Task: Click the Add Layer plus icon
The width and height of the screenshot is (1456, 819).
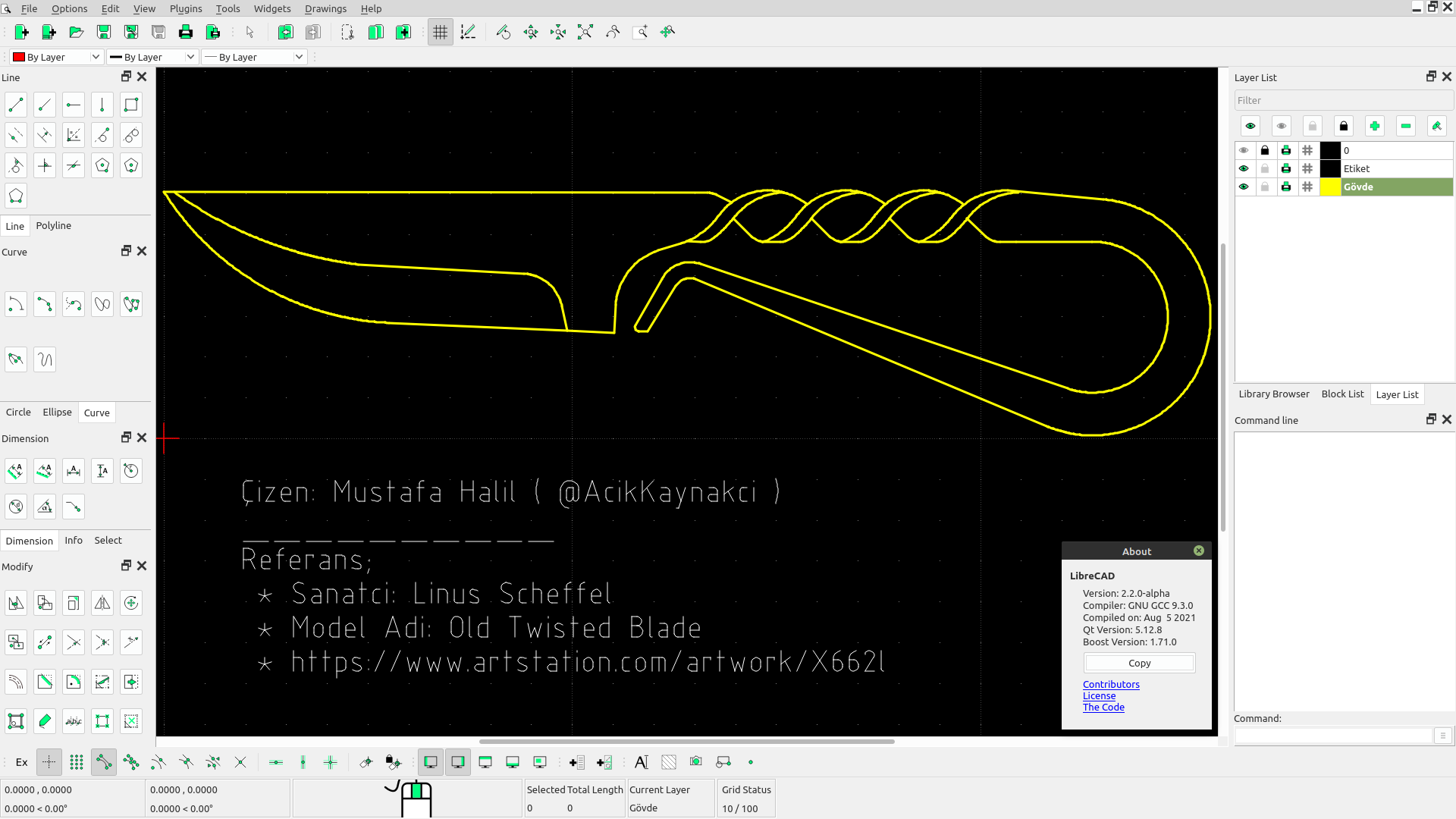Action: click(1375, 126)
